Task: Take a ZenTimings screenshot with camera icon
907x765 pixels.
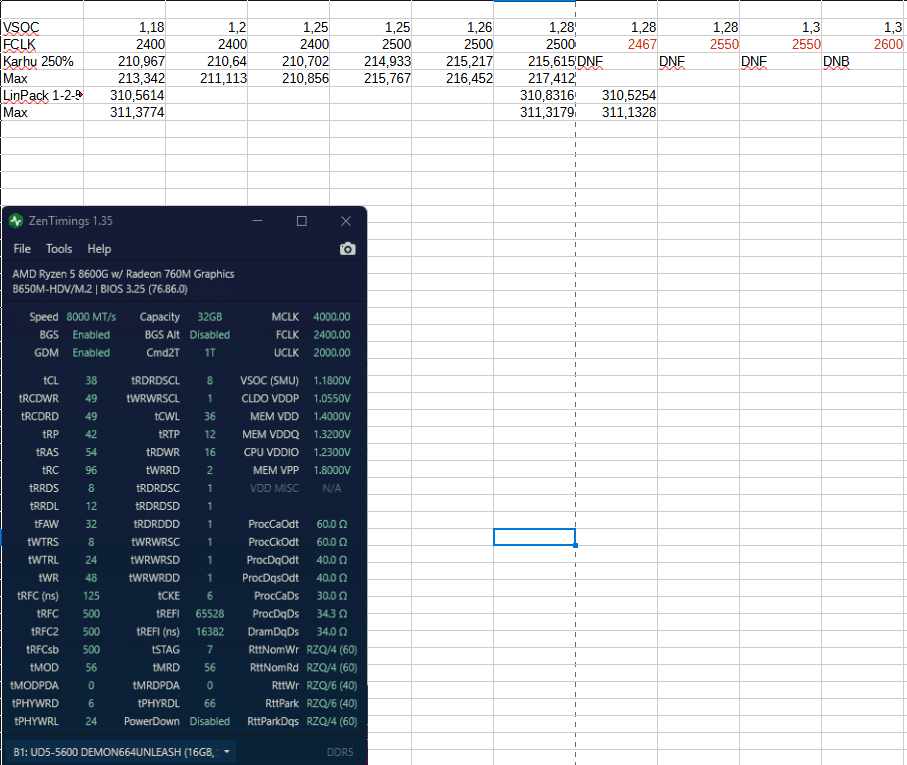Action: [347, 249]
